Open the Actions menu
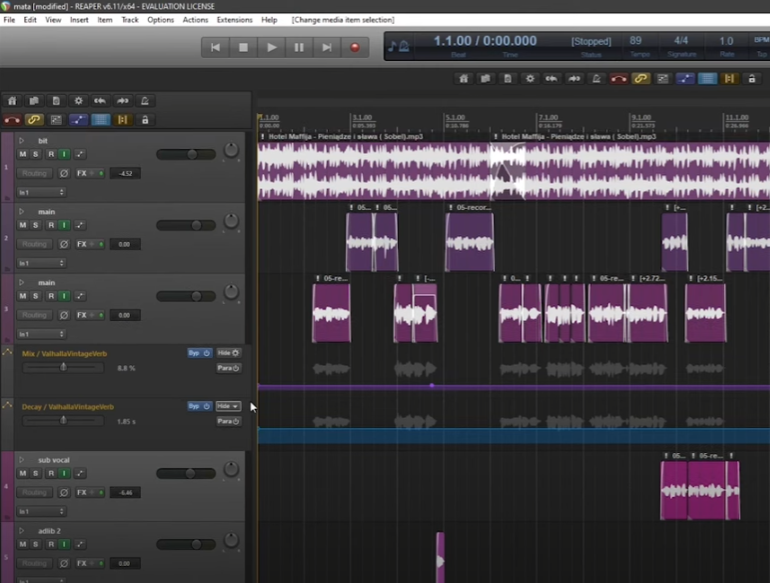This screenshot has width=770, height=583. 195,20
